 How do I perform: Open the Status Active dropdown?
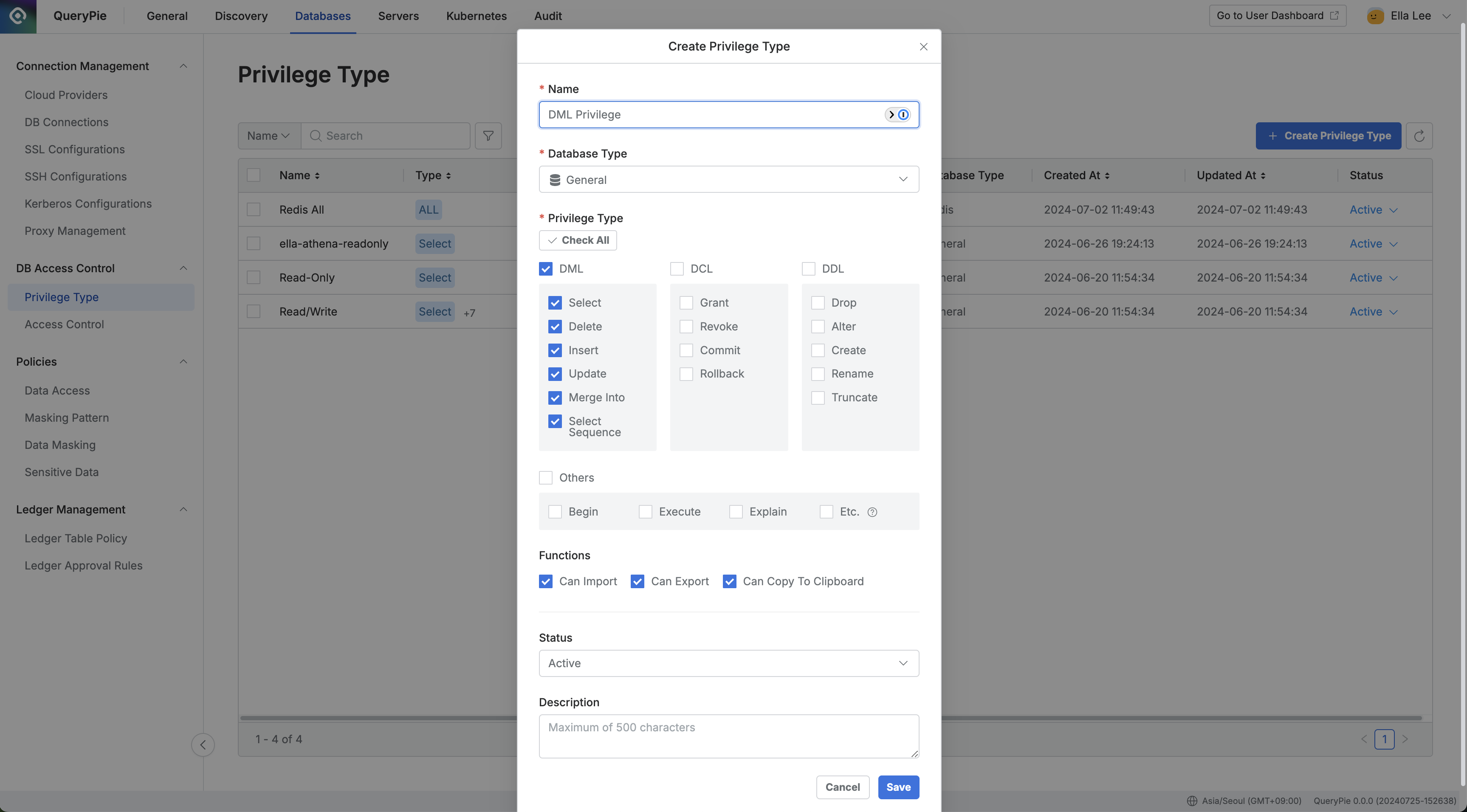click(x=728, y=663)
